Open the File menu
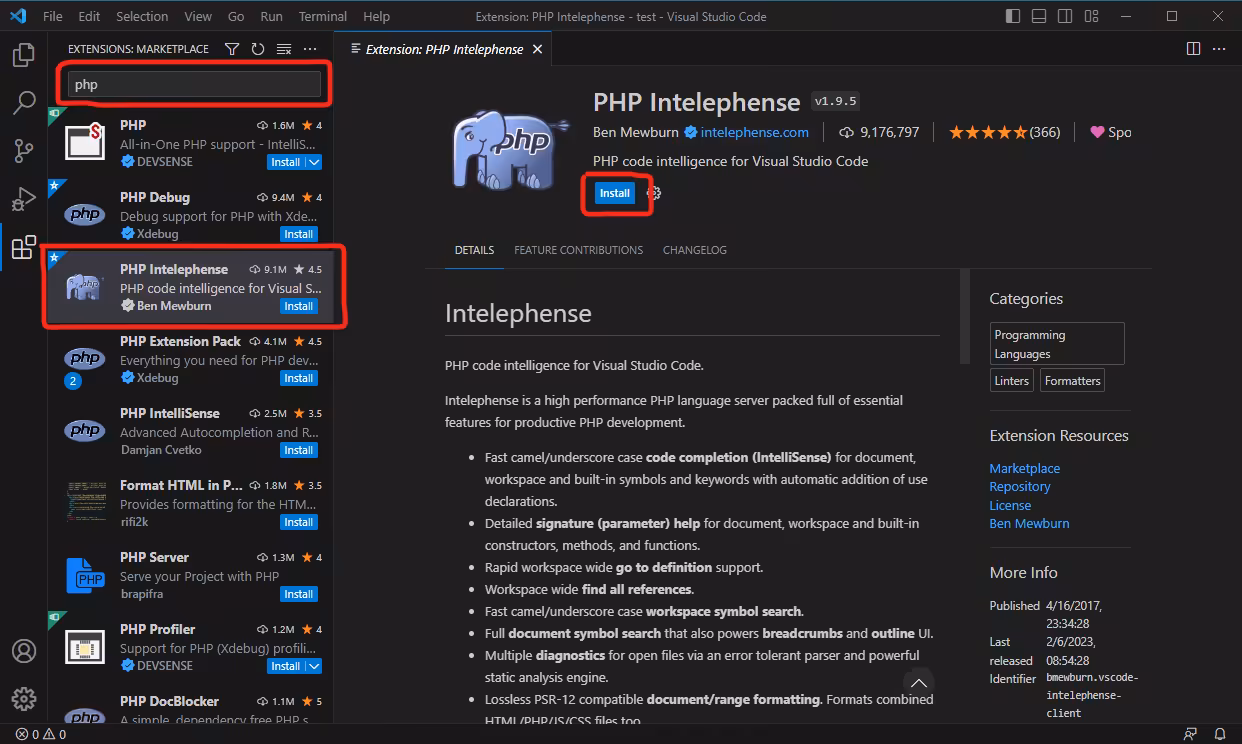The width and height of the screenshot is (1242, 744). point(53,16)
